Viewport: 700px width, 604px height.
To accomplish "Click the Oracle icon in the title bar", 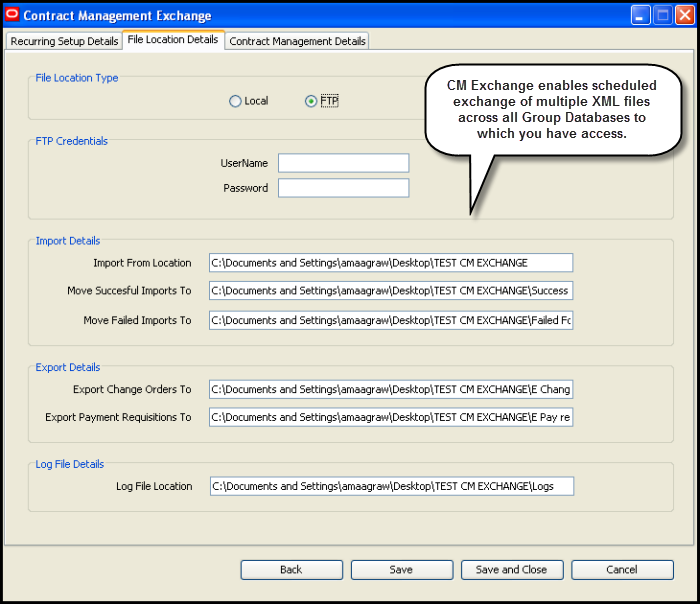I will pos(12,15).
